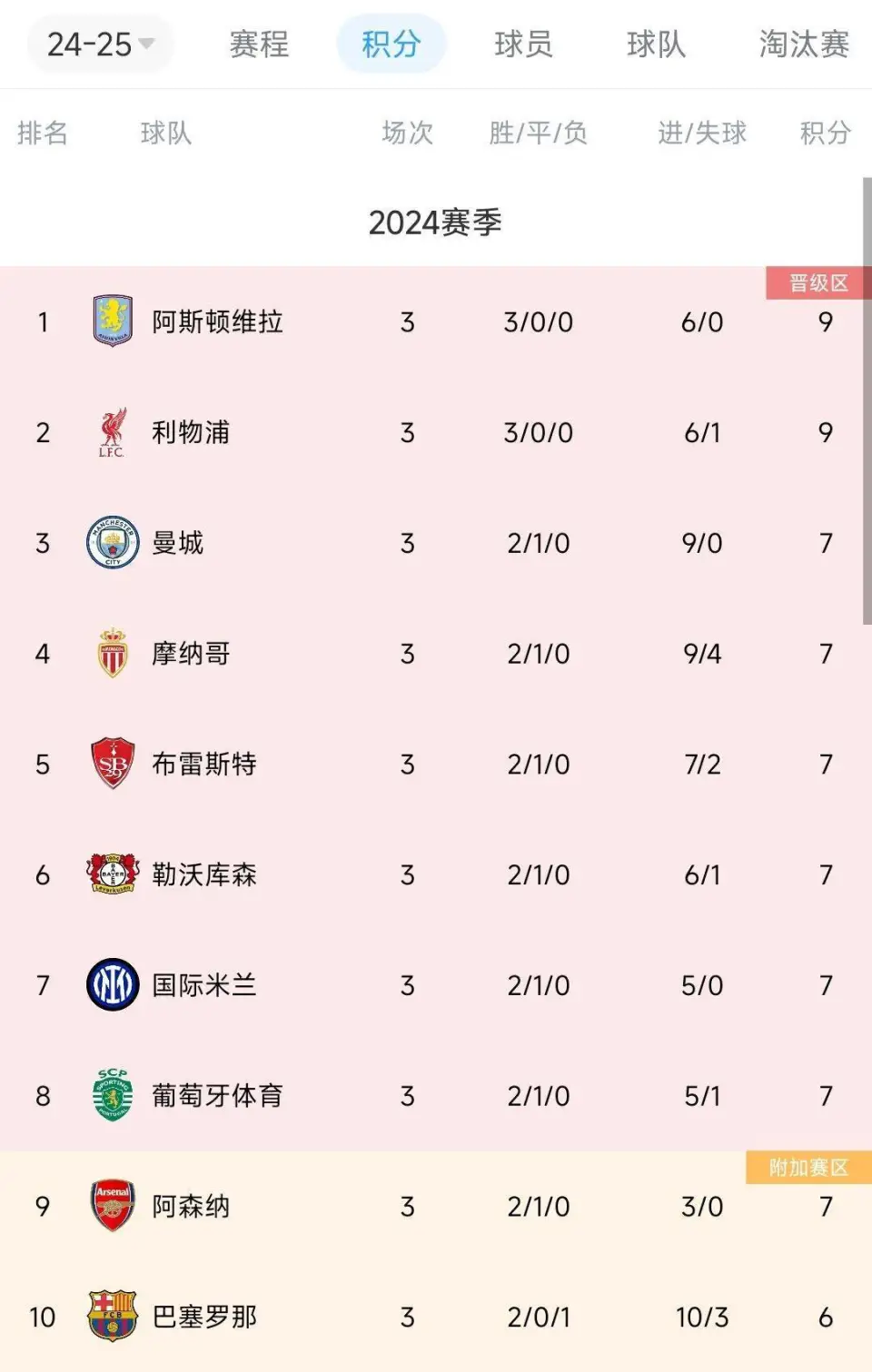Tap the Arsenal crest icon

113,1206
